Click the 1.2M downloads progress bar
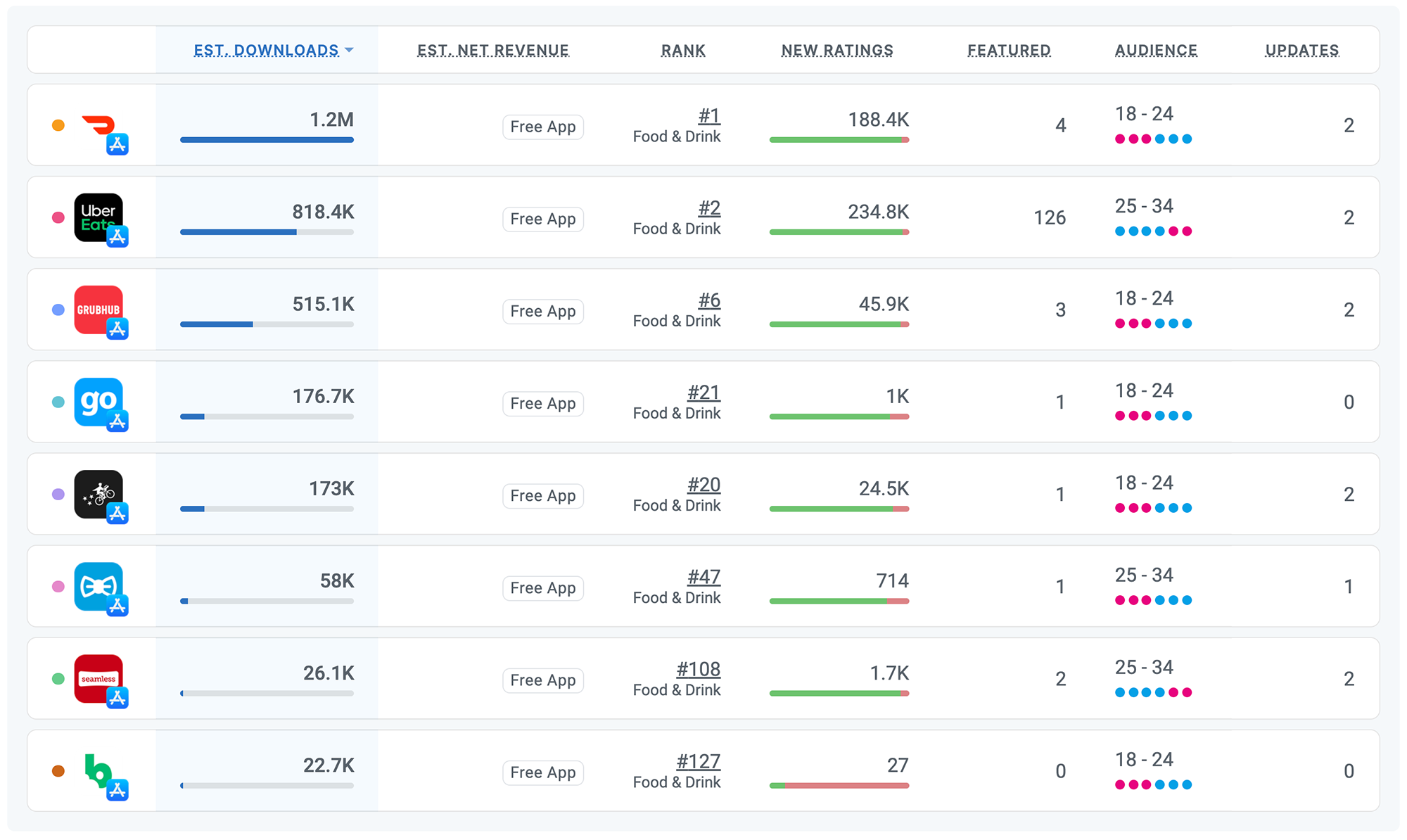Image resolution: width=1407 pixels, height=840 pixels. coord(267,140)
